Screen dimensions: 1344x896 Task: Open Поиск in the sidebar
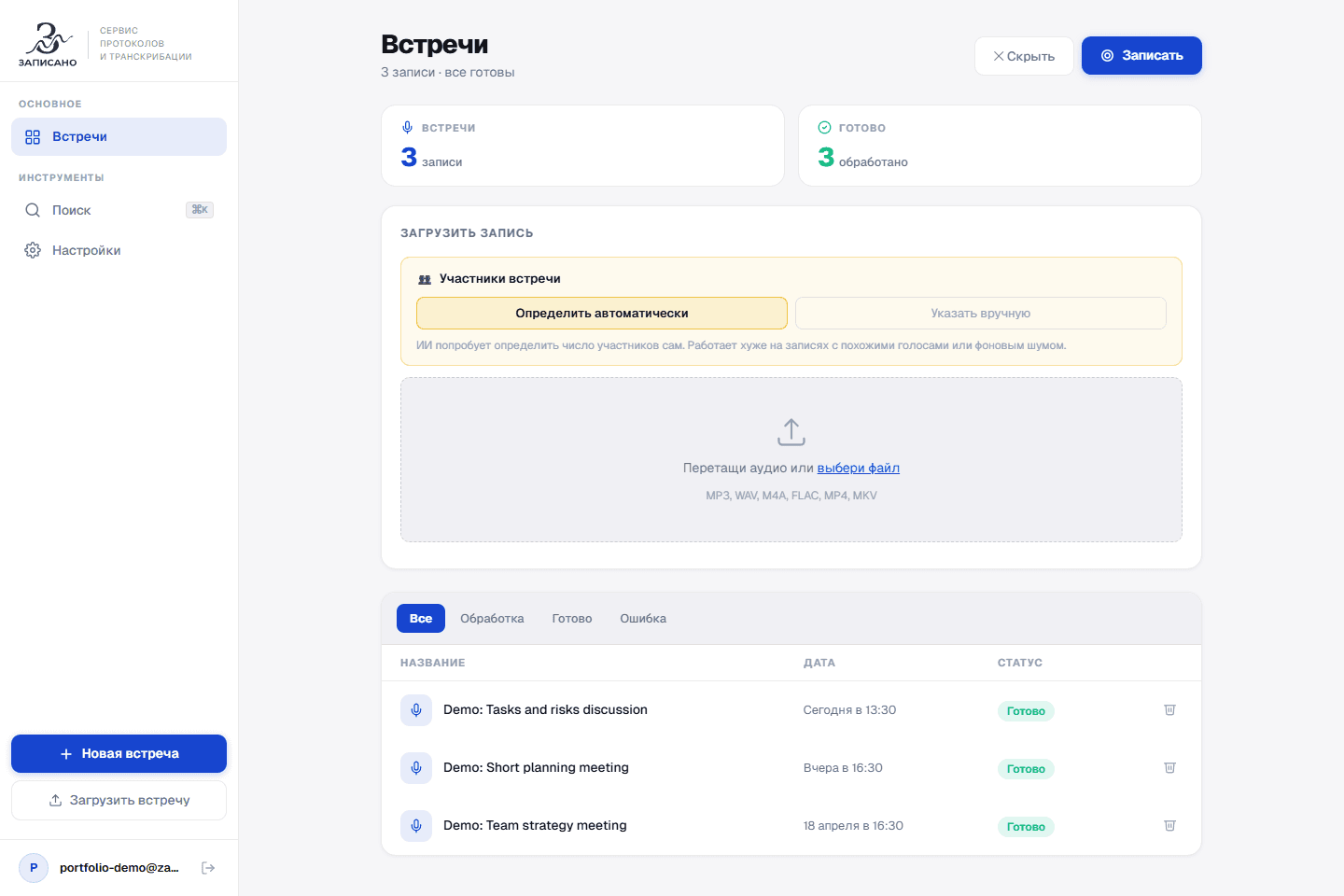point(119,210)
